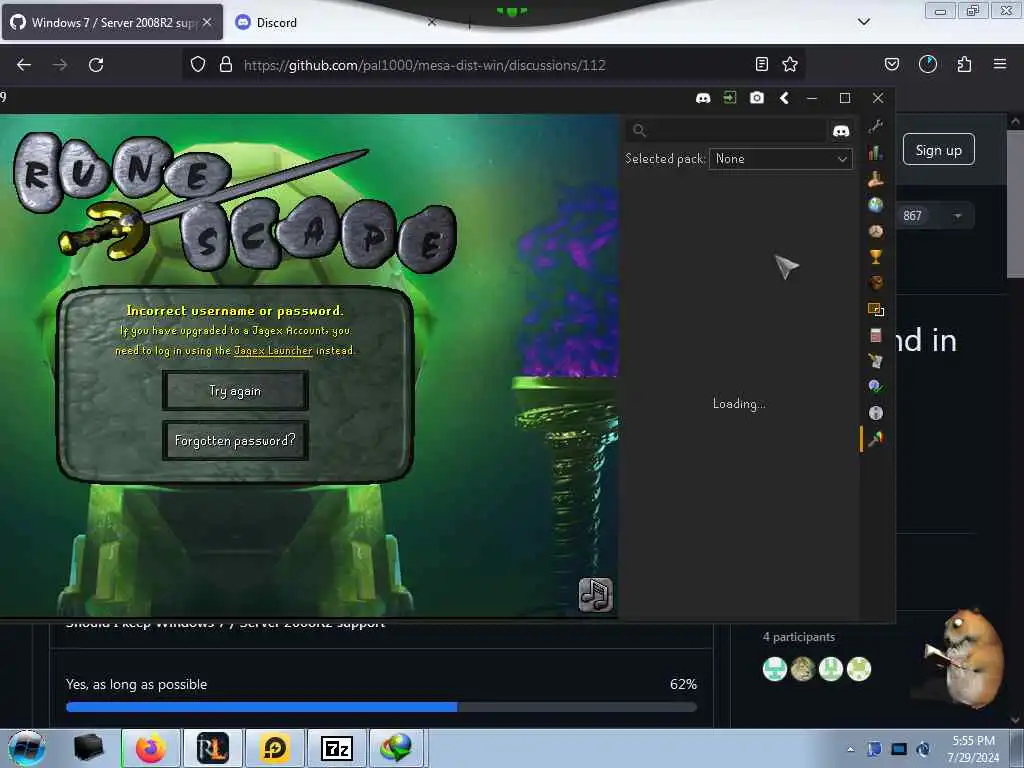
Task: Expand the 867 dropdown on GitHub
Action: [x=957, y=216]
